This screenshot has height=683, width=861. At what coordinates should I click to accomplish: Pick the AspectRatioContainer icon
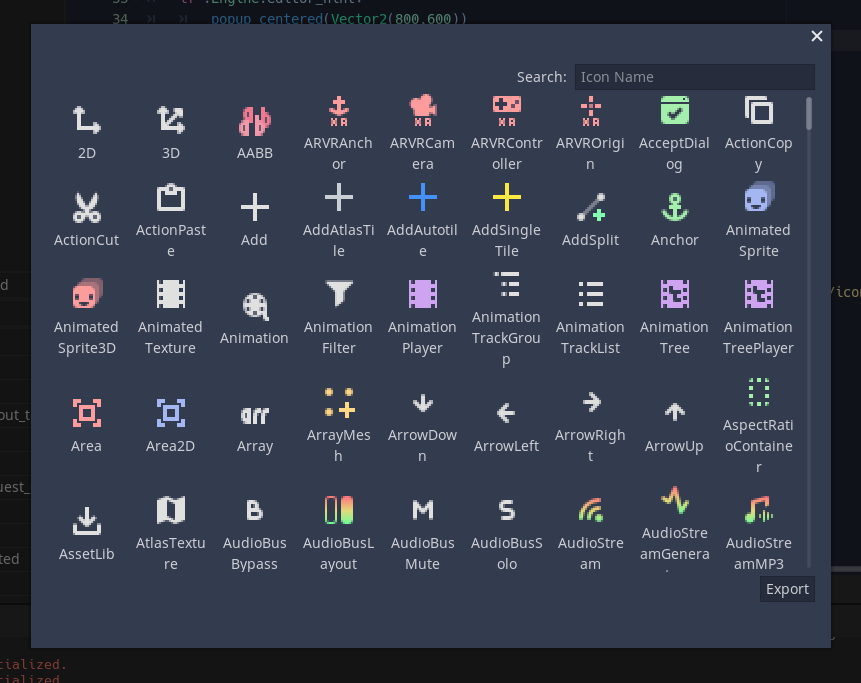coord(759,392)
